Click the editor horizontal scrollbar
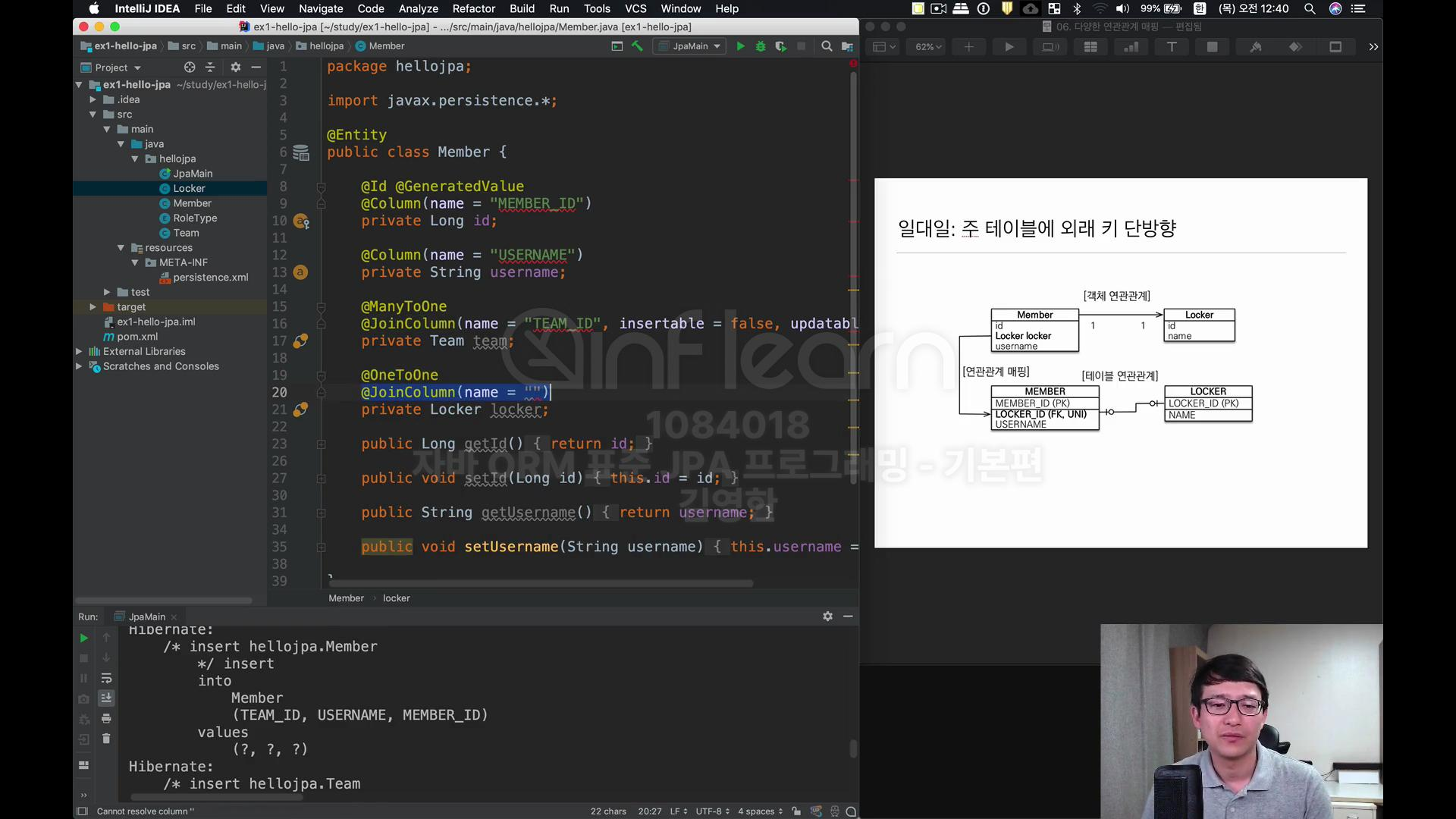Viewport: 1456px width, 819px height. click(x=540, y=583)
